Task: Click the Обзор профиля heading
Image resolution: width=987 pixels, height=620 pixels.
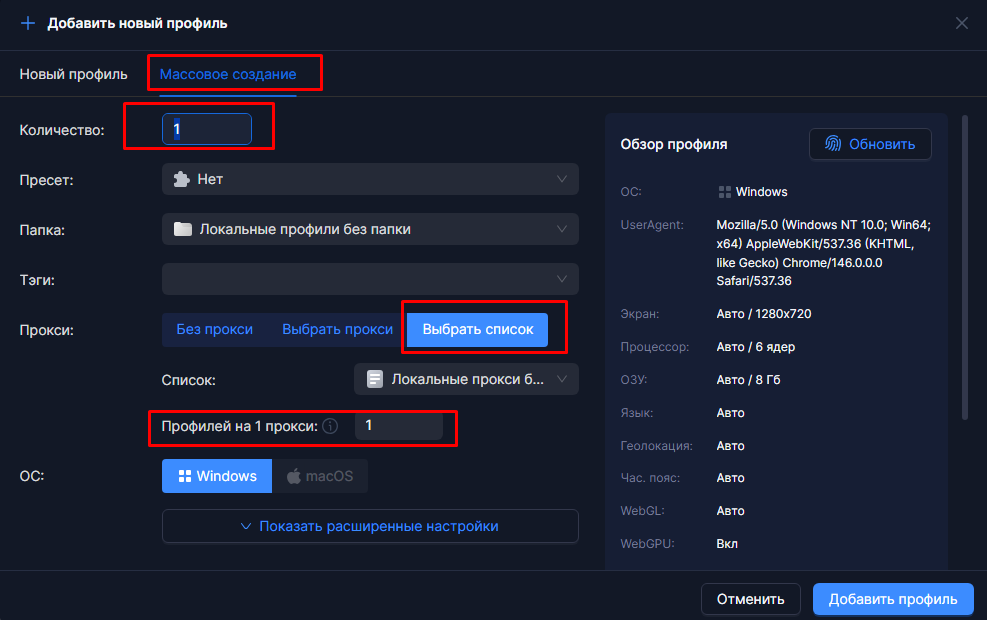Action: coord(674,145)
